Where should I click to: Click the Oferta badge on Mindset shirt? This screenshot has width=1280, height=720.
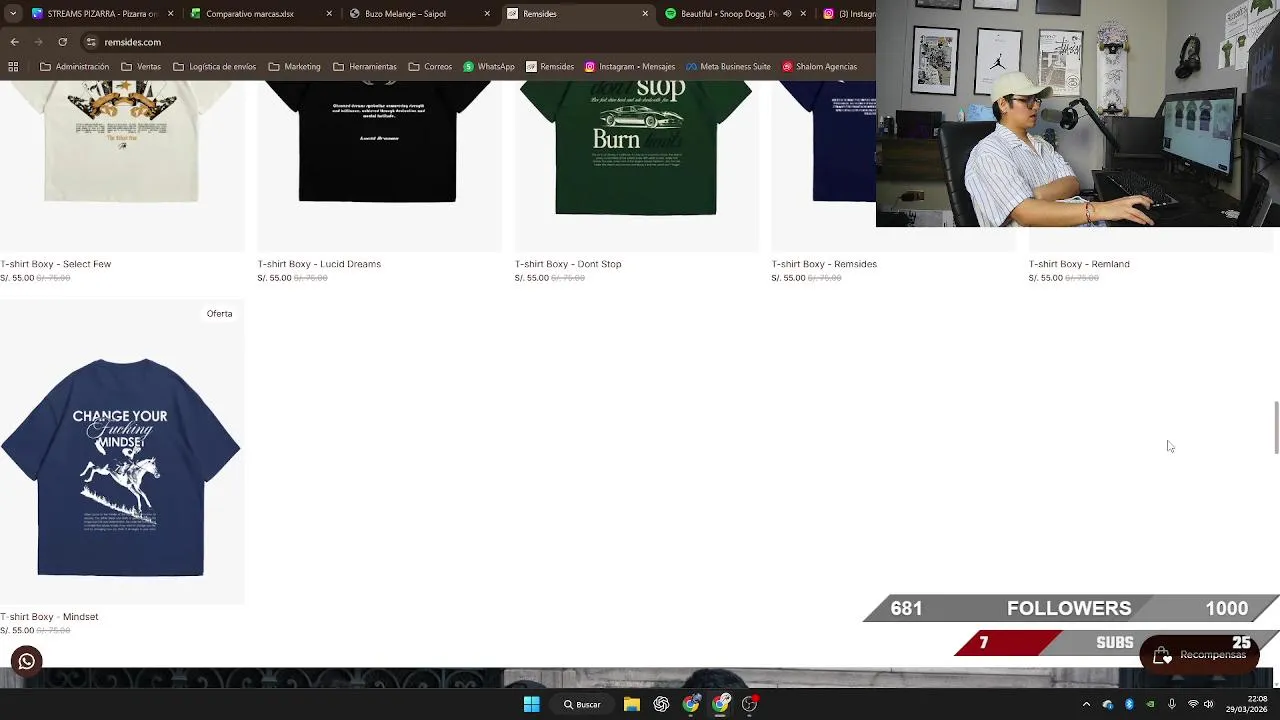pos(219,314)
